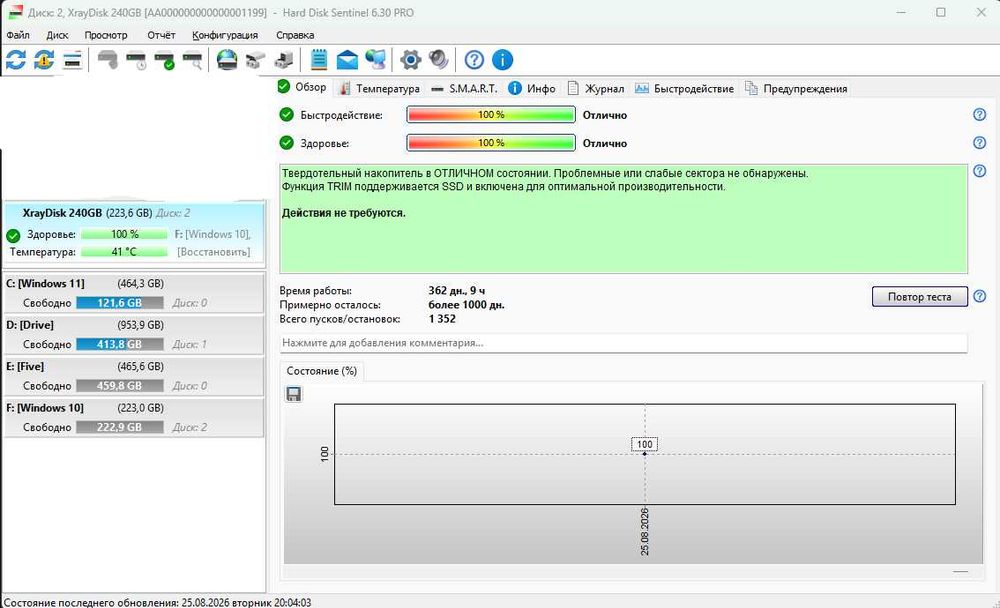
Task: Click the disk with green checkmark icon
Action: pyautogui.click(x=165, y=60)
